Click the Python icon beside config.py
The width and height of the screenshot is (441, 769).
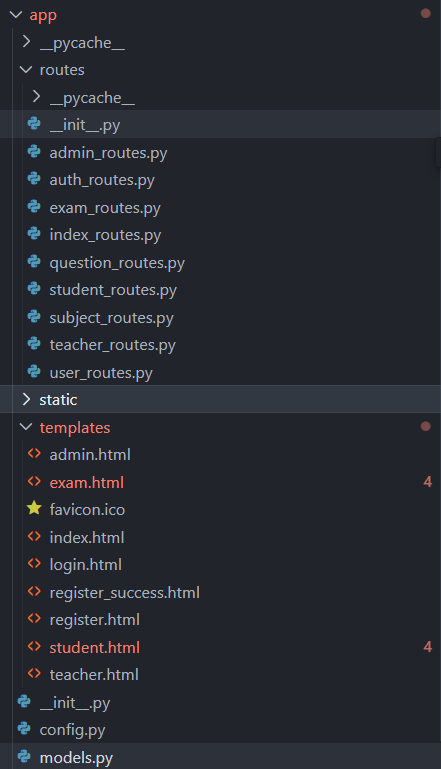pos(24,729)
